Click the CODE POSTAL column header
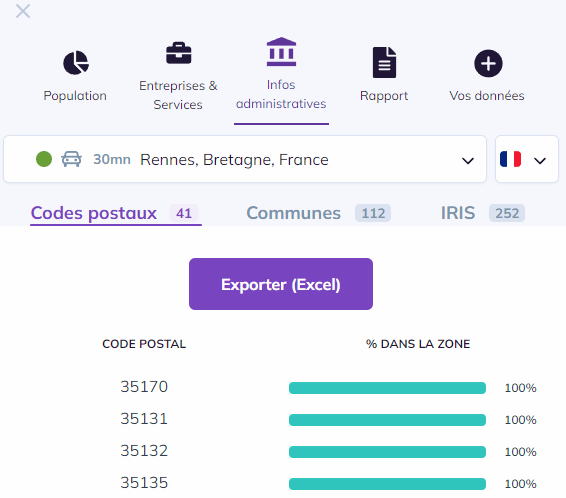The width and height of the screenshot is (566, 498). (x=144, y=344)
